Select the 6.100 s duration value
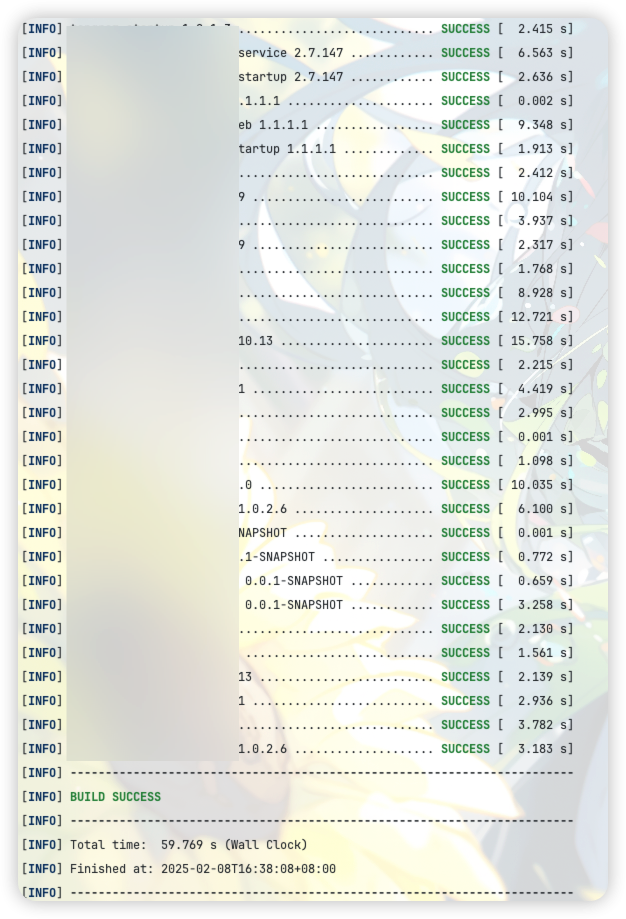The height and width of the screenshot is (919, 626). [x=542, y=509]
